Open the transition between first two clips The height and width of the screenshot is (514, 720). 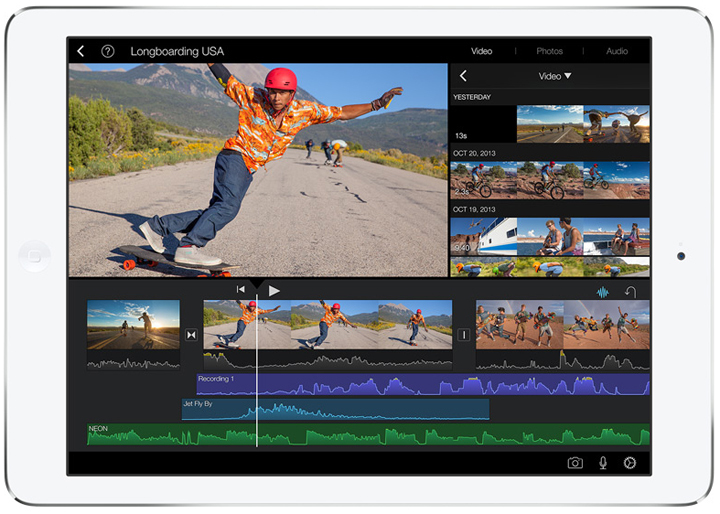pos(191,335)
